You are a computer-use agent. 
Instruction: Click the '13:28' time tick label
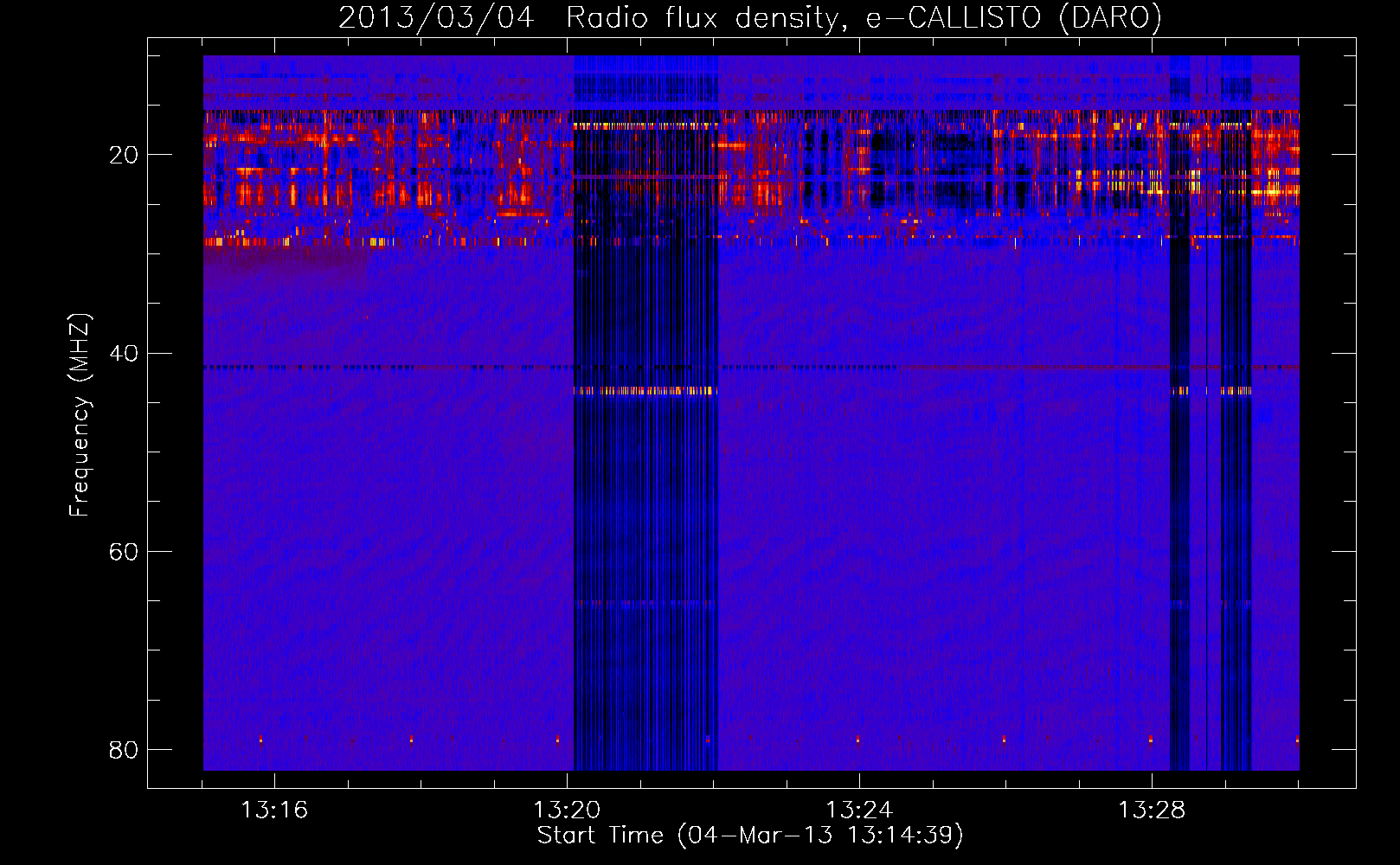(1152, 811)
